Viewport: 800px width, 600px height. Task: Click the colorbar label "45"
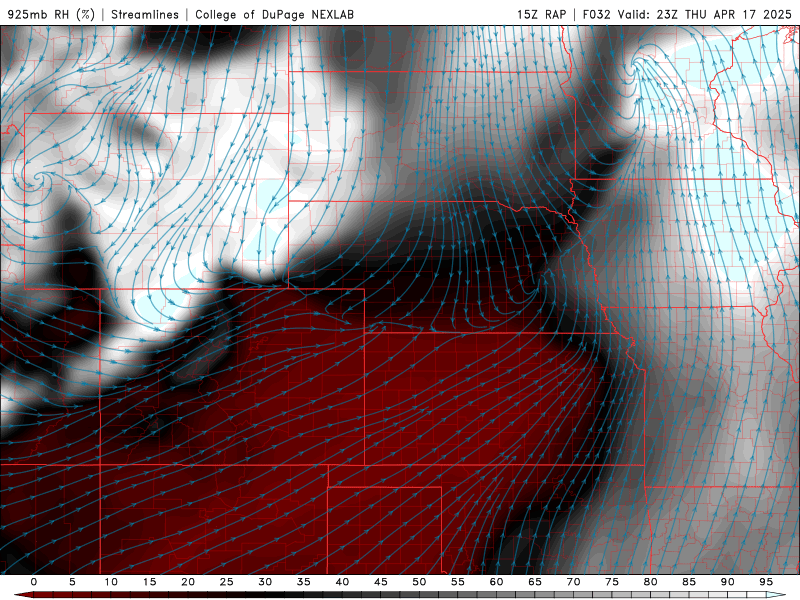tap(381, 582)
